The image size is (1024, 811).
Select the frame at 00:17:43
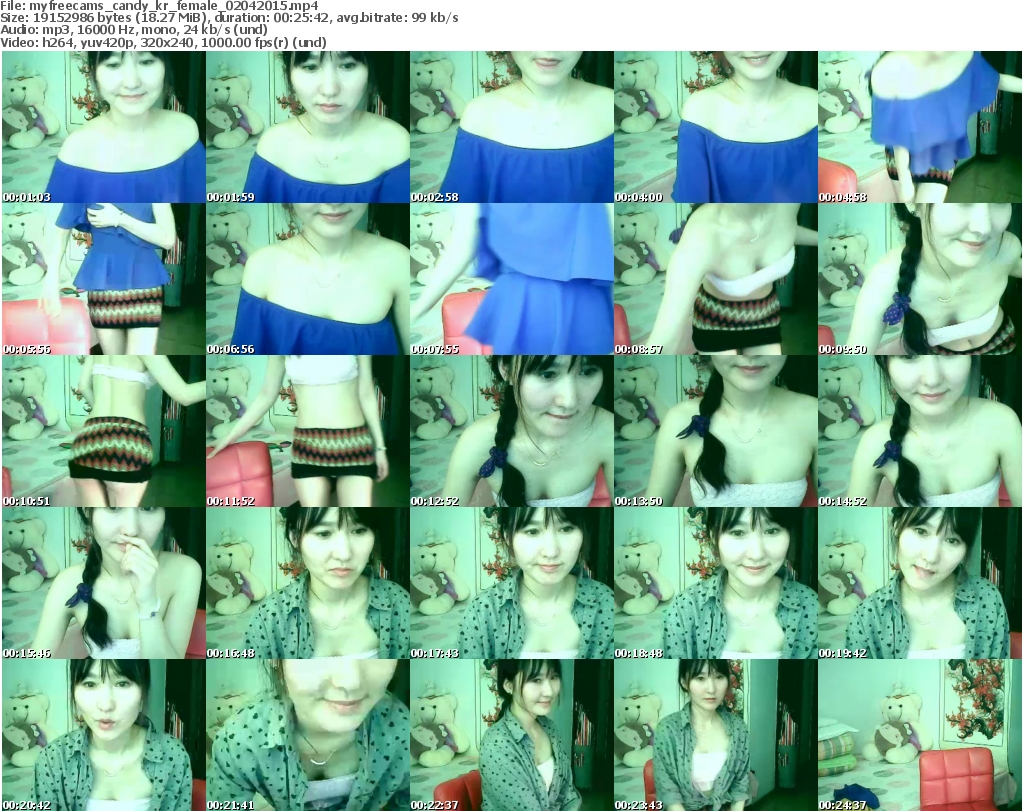pyautogui.click(x=512, y=584)
